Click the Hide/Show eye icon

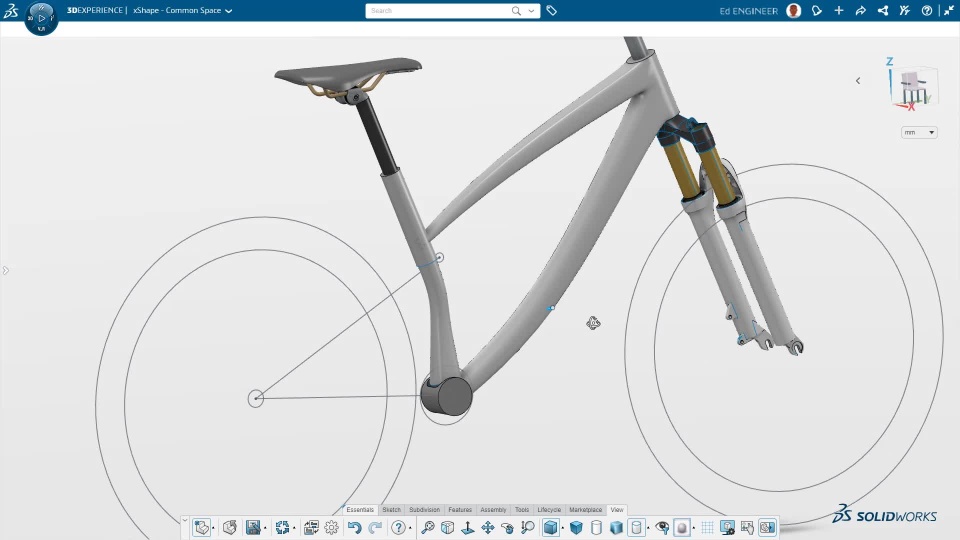pos(662,527)
